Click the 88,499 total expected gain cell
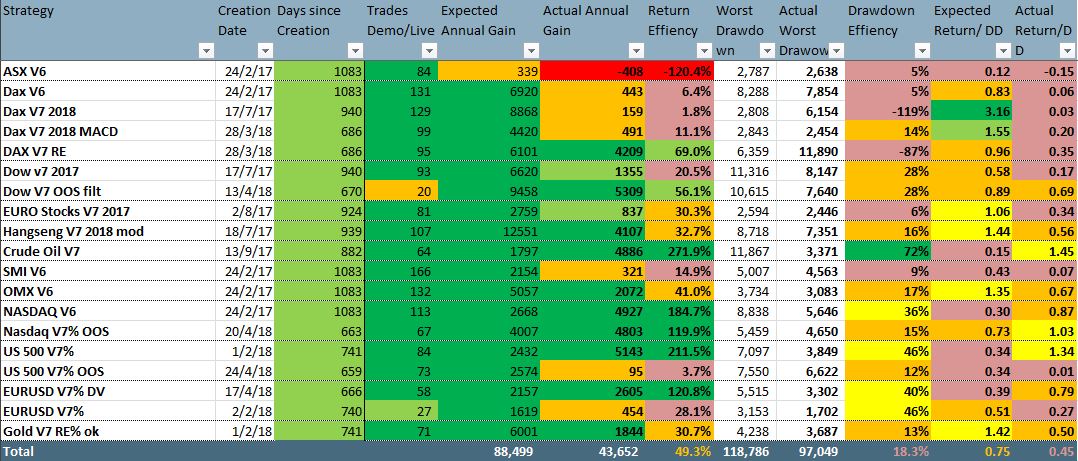 [x=488, y=451]
